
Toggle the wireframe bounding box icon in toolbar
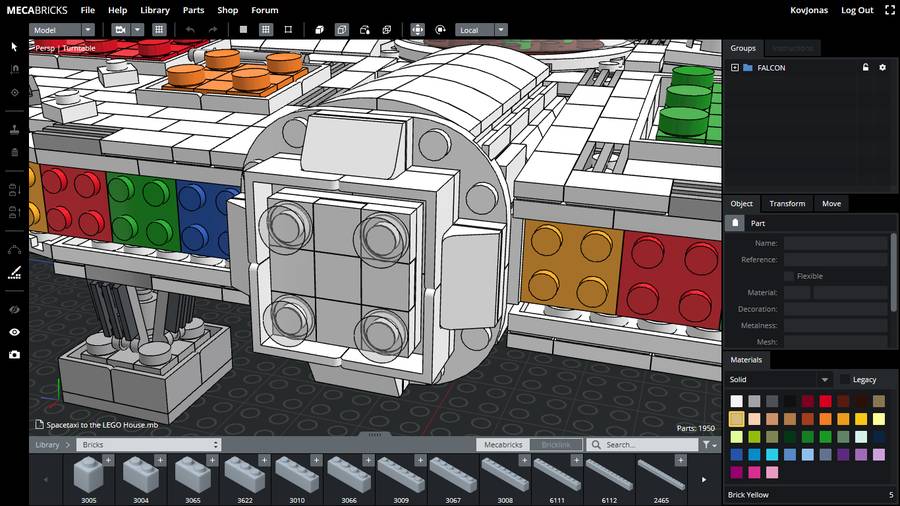point(288,30)
